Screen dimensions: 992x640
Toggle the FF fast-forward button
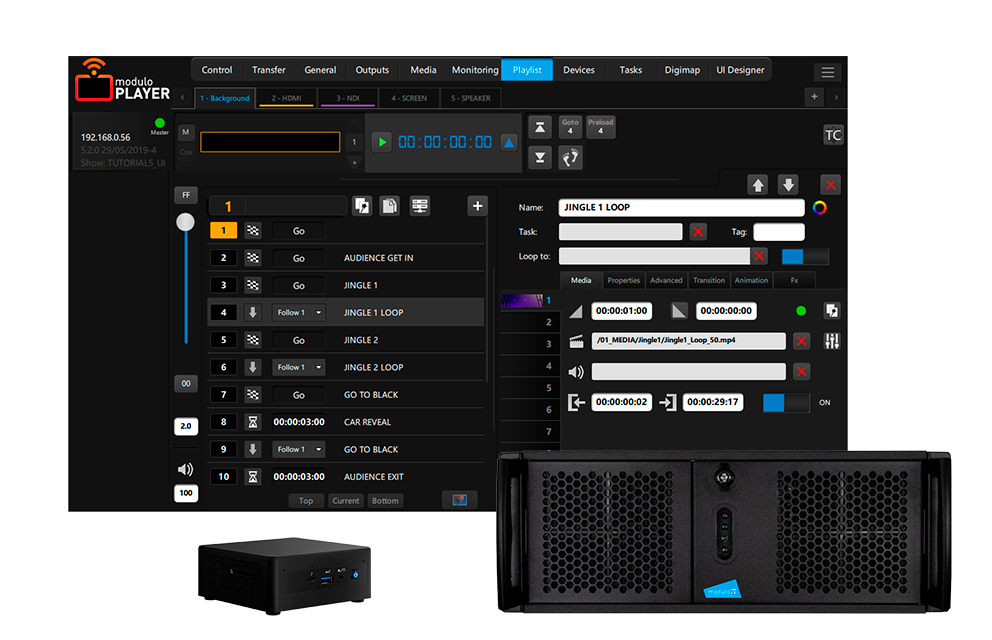point(186,195)
